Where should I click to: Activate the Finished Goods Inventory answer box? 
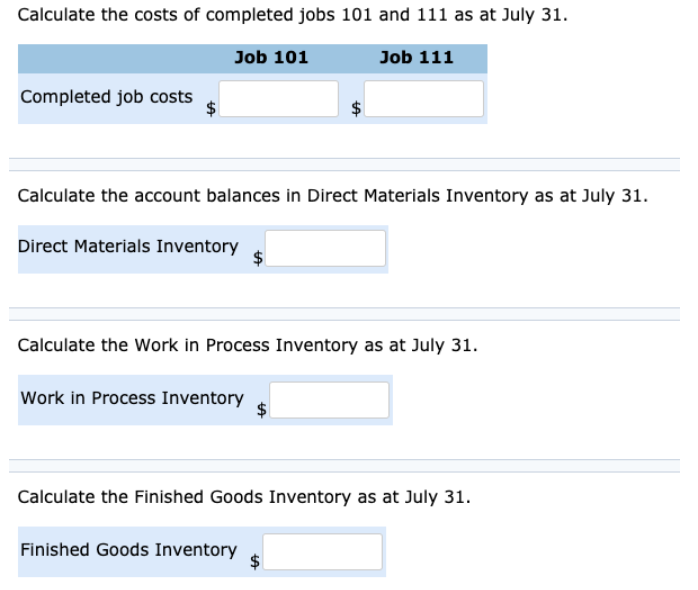point(322,552)
